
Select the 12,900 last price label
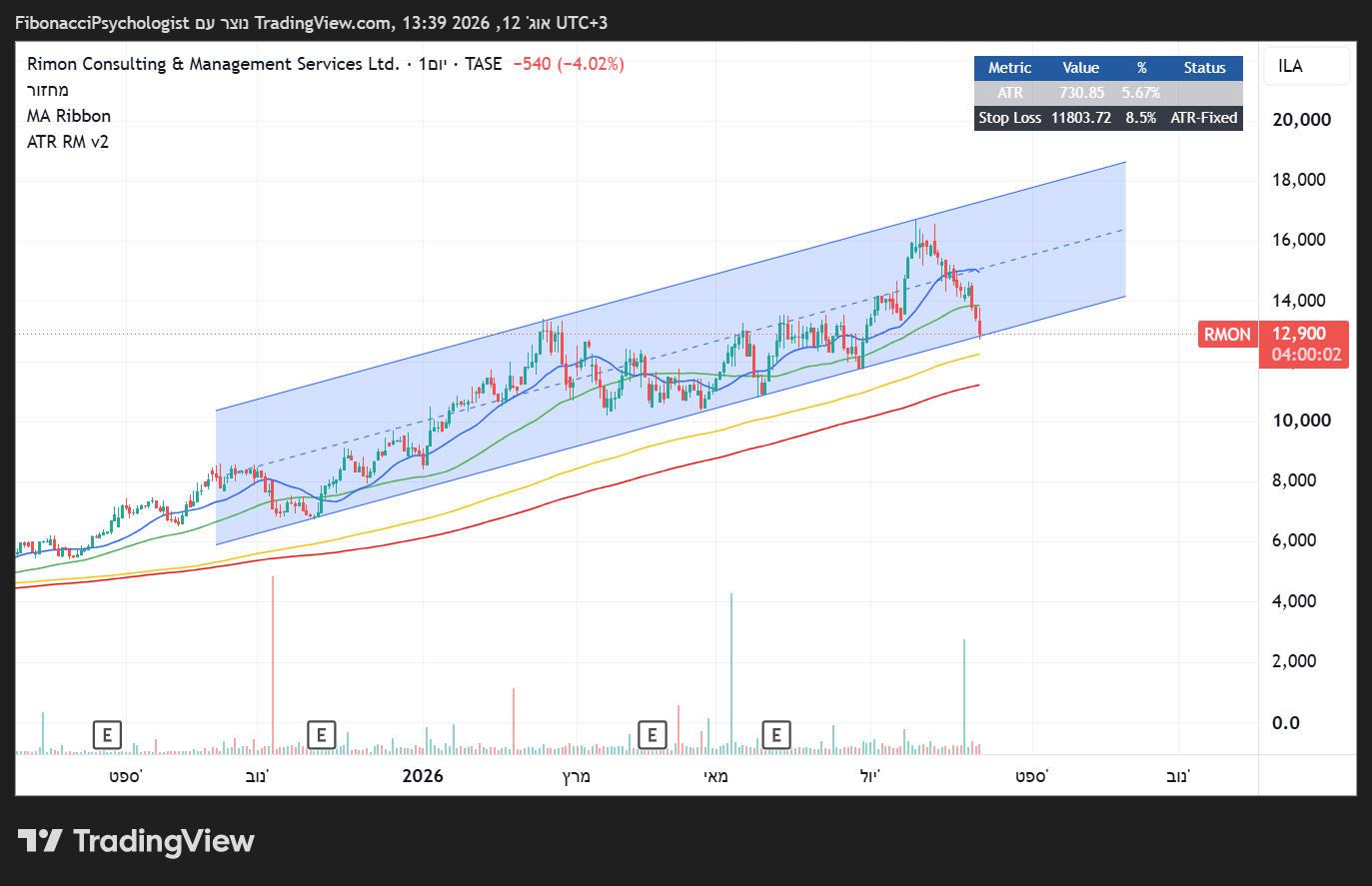pos(1299,334)
